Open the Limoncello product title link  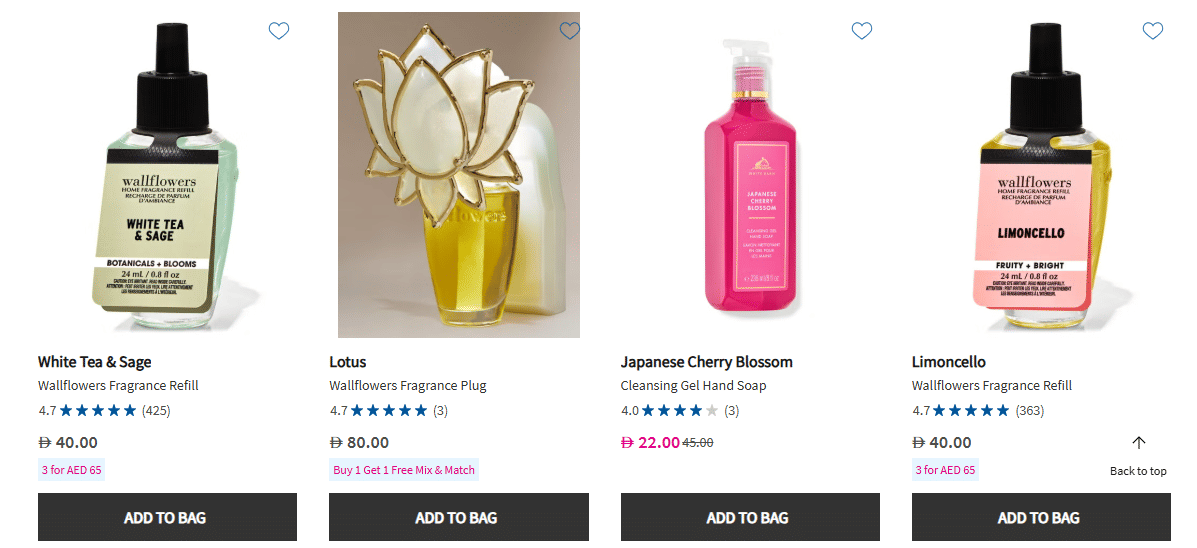tap(949, 362)
